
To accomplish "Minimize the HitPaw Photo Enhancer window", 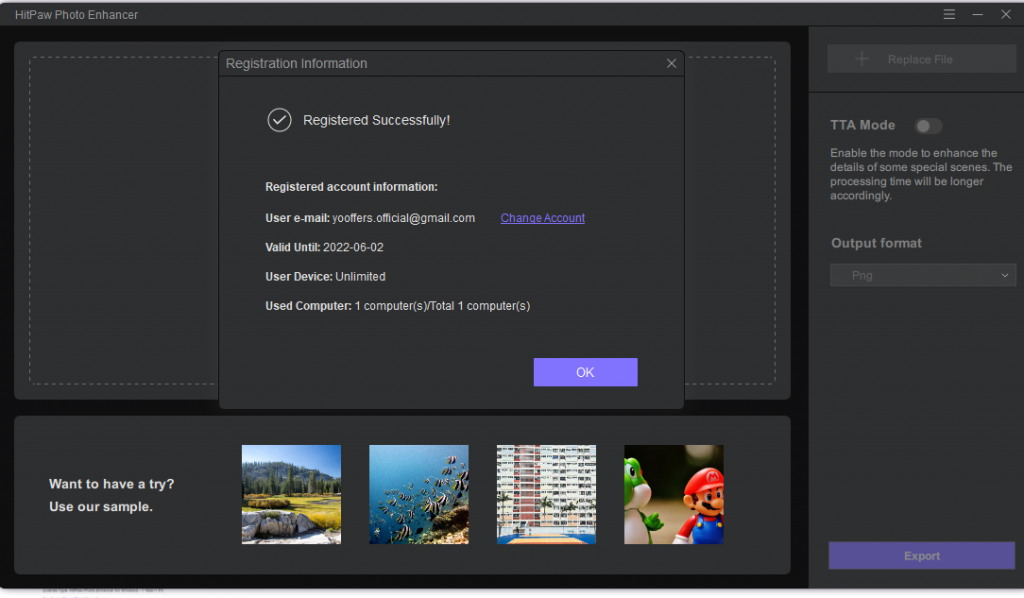I will (978, 14).
